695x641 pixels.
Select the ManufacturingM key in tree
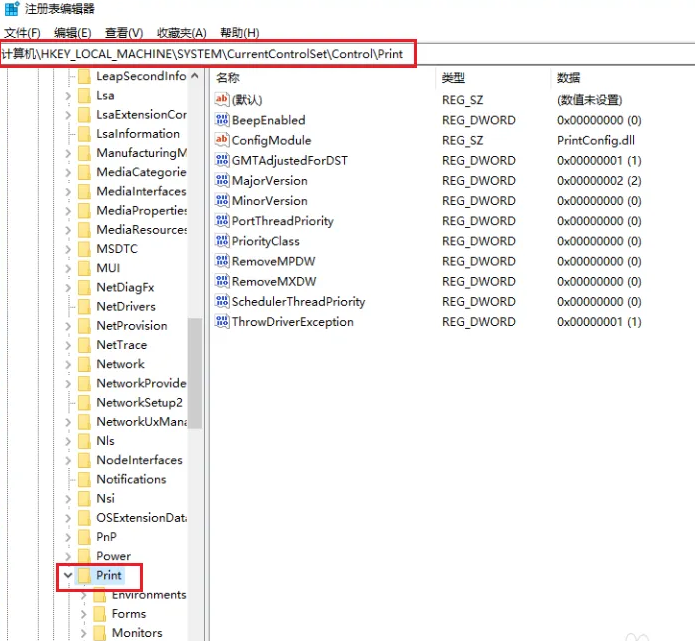click(x=141, y=152)
